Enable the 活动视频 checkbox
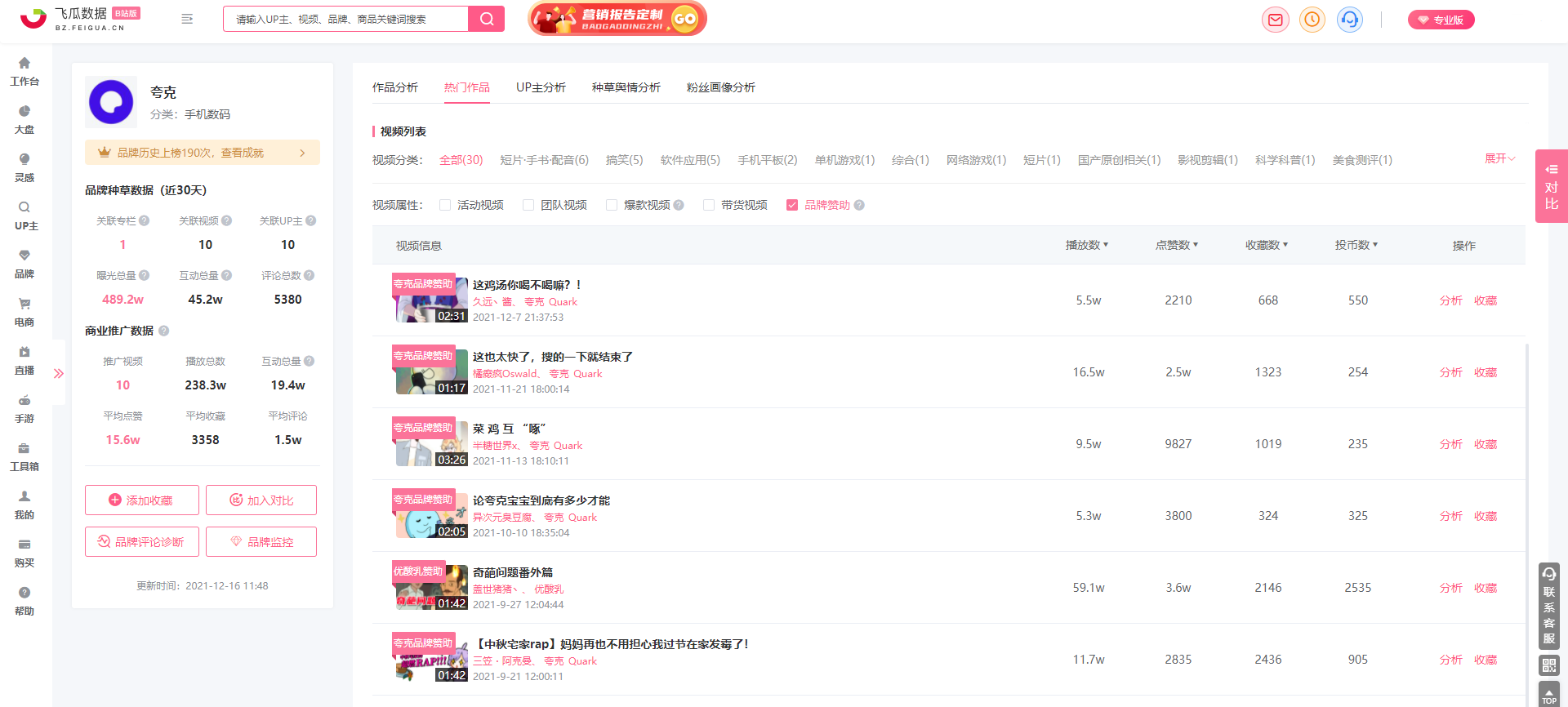Image resolution: width=1568 pixels, height=707 pixels. point(445,205)
